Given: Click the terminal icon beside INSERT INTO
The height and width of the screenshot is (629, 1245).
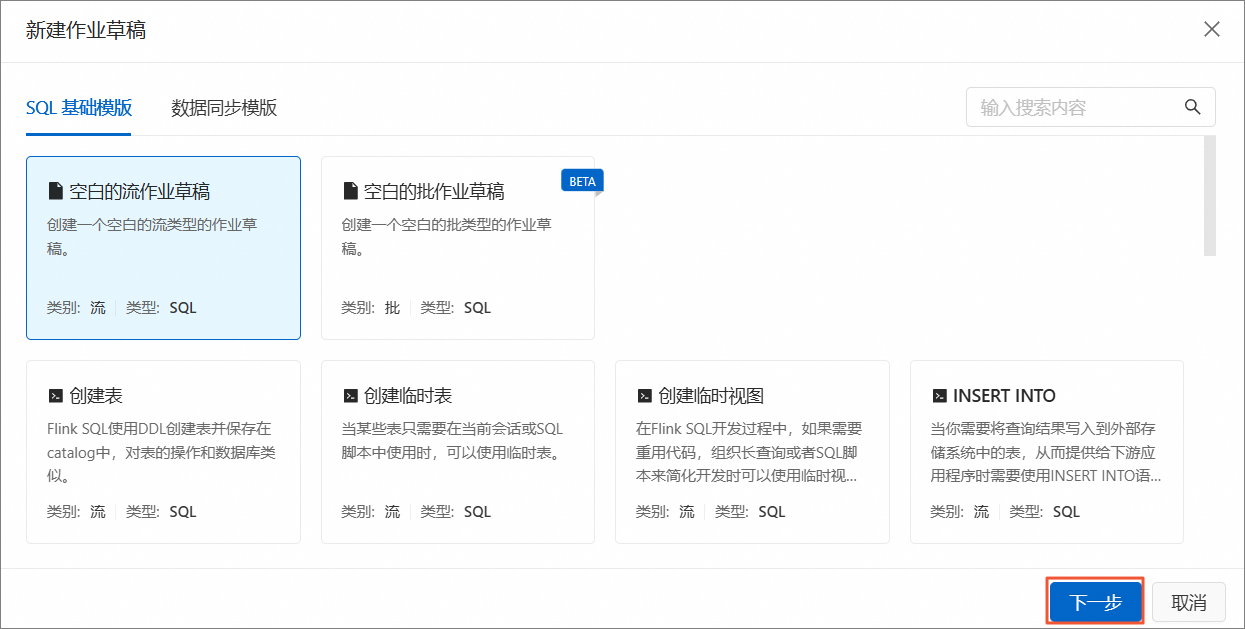Looking at the screenshot, I should [x=939, y=396].
